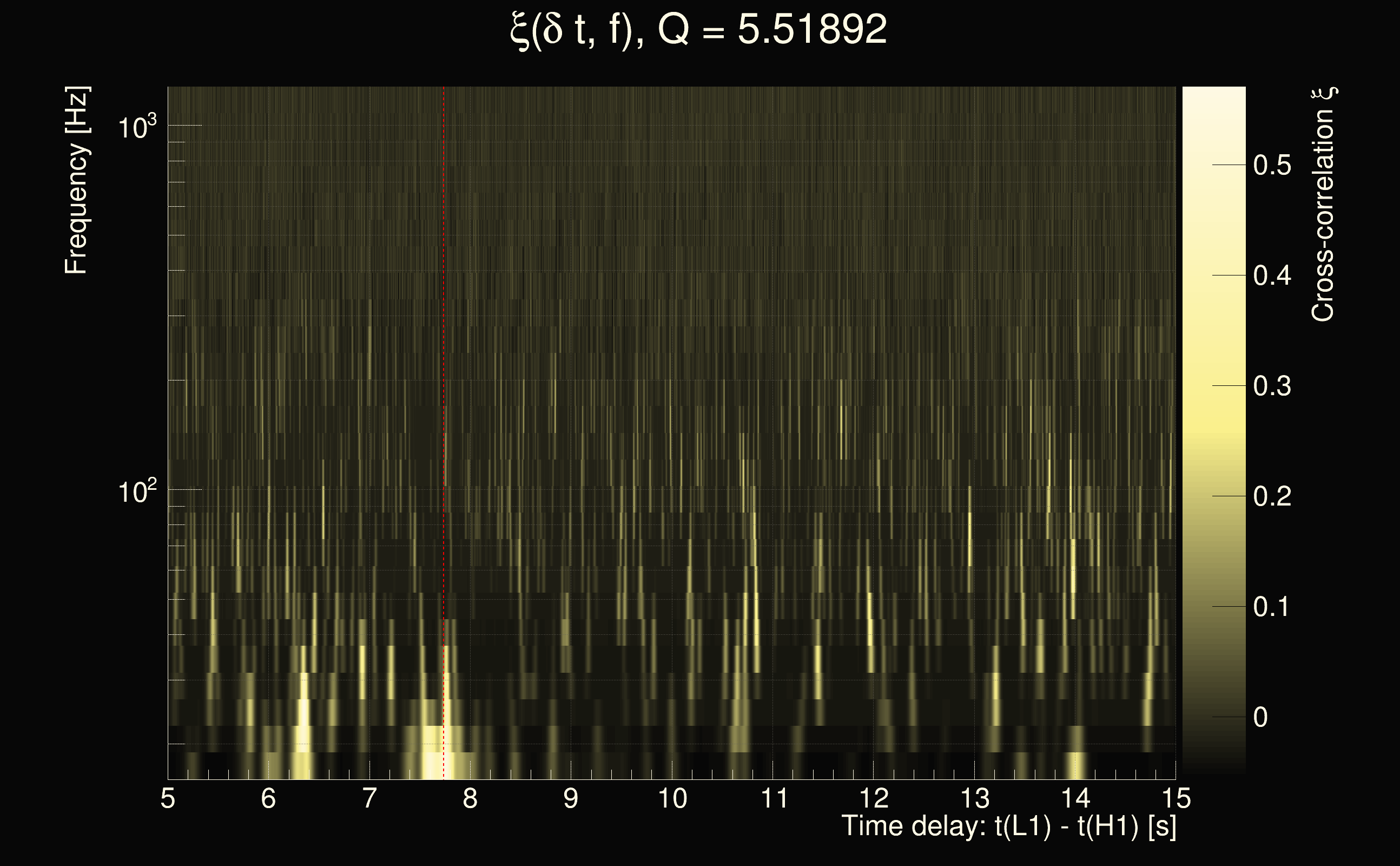Viewport: 1400px width, 866px height.
Task: Click x-axis tick label 5
Action: point(168,798)
